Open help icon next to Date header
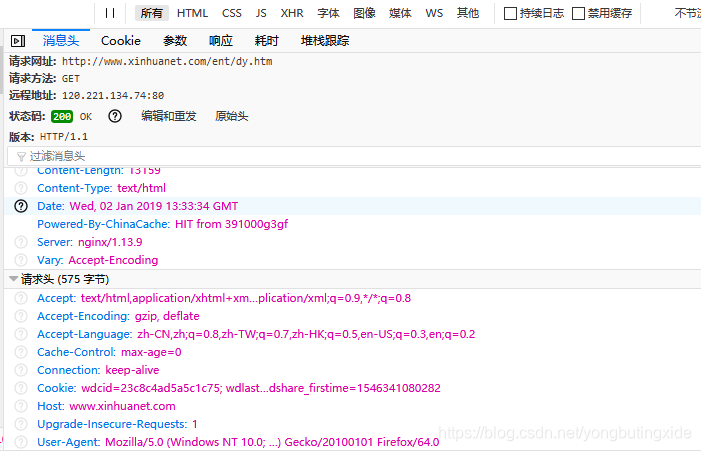 (x=21, y=206)
